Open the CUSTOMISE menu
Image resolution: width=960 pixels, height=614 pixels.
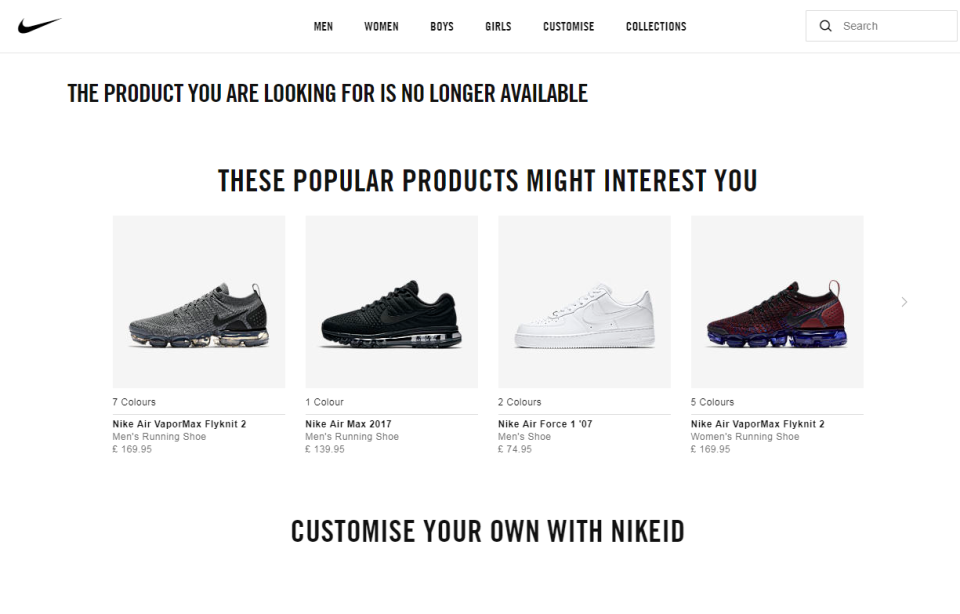pos(568,26)
